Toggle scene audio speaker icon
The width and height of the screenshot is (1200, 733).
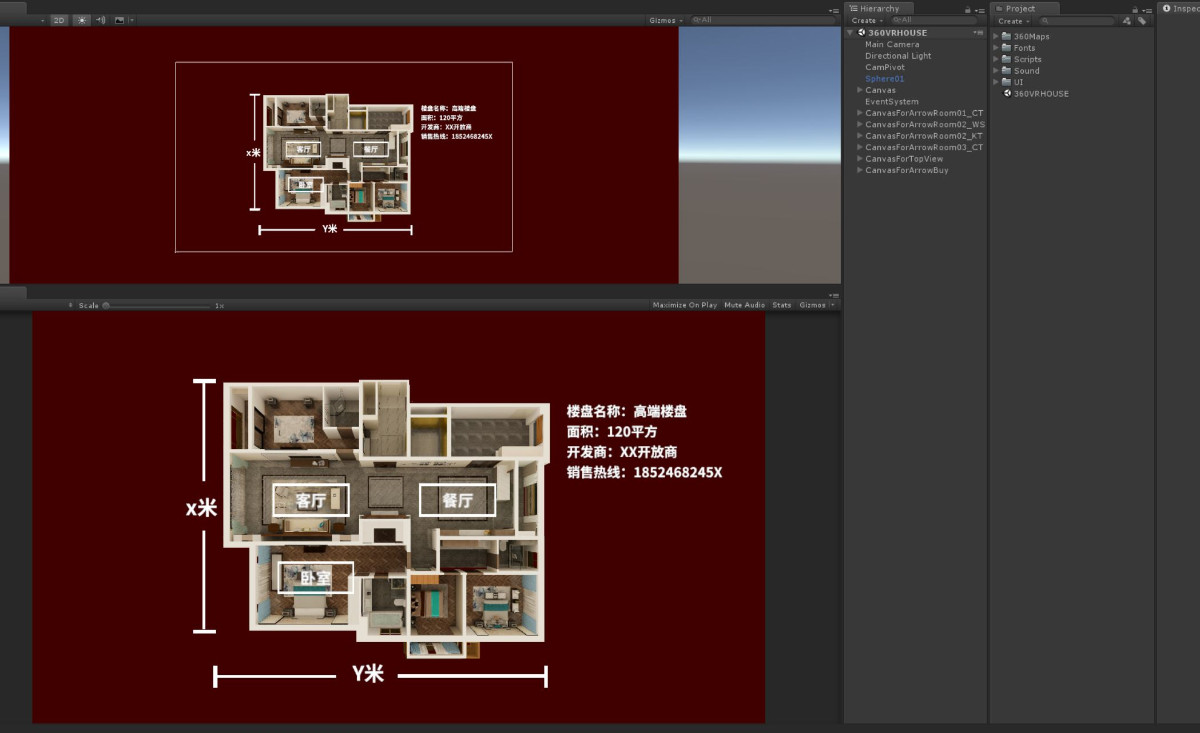pyautogui.click(x=100, y=20)
